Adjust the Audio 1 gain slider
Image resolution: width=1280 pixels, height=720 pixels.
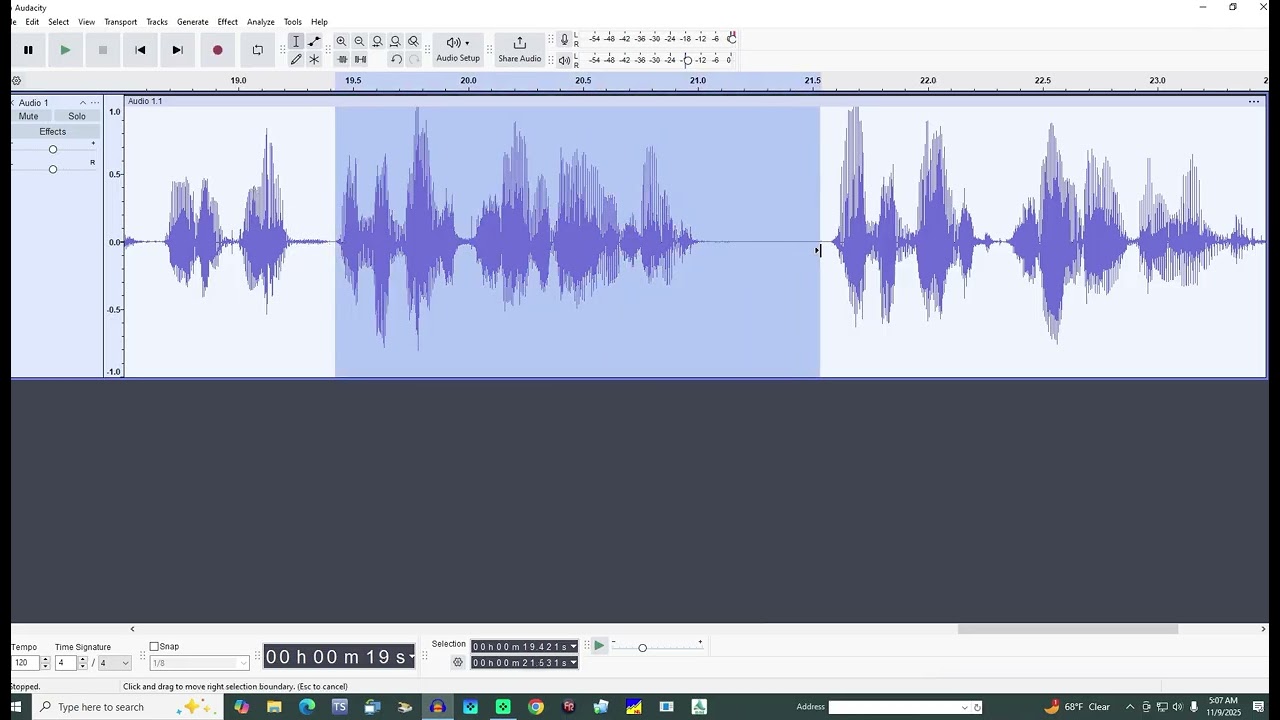pos(53,150)
